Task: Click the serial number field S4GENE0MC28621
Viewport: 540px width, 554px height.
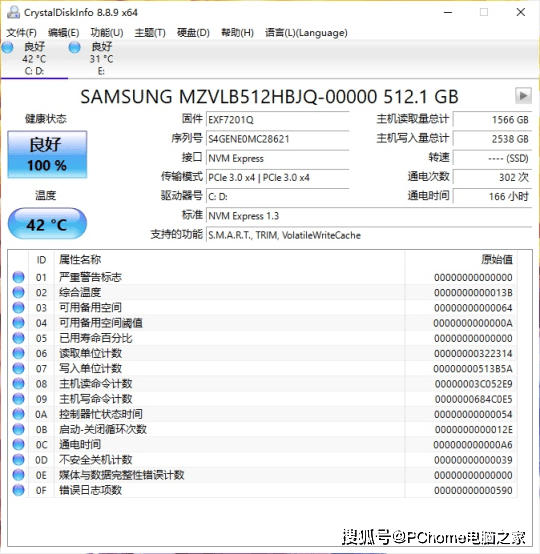Action: 277,138
